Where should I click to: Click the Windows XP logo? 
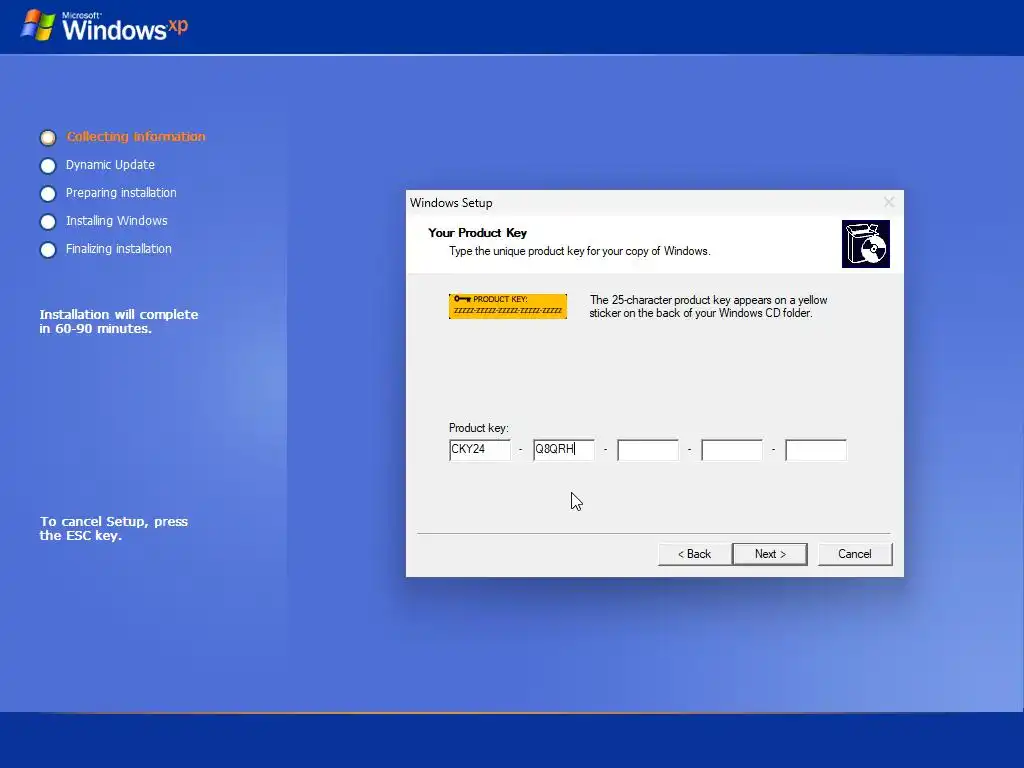point(104,26)
